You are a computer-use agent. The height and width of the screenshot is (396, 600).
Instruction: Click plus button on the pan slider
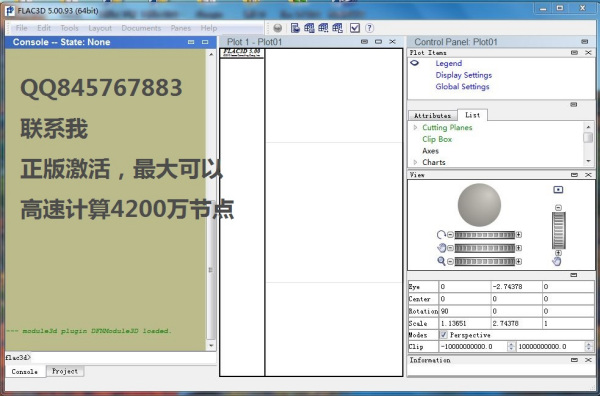click(x=519, y=248)
